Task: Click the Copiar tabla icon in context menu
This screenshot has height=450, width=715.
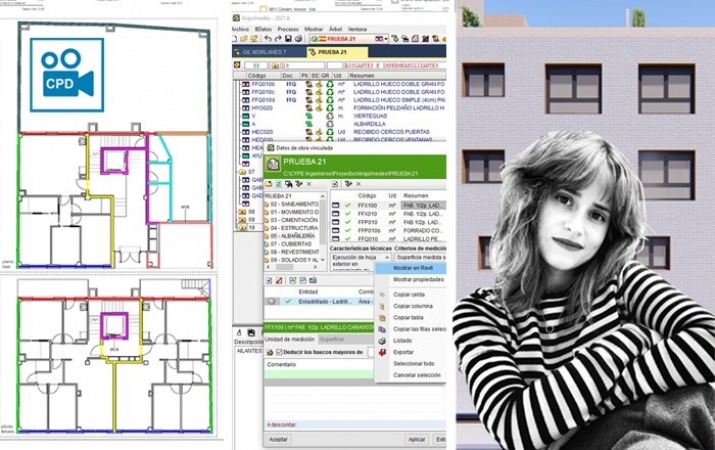Action: tap(382, 318)
